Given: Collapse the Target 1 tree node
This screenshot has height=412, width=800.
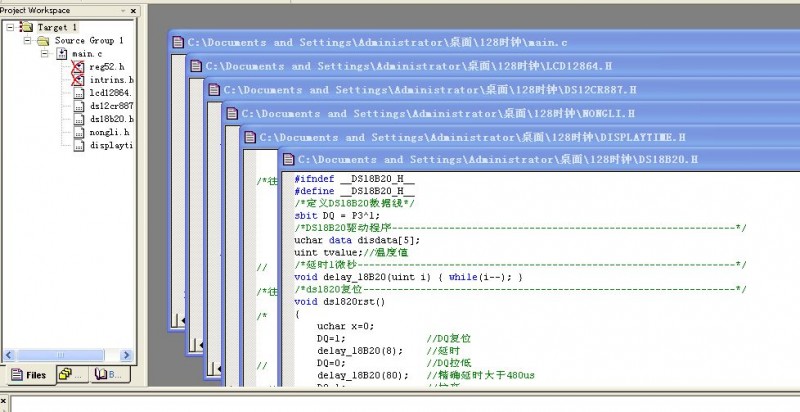Looking at the screenshot, I should point(11,27).
